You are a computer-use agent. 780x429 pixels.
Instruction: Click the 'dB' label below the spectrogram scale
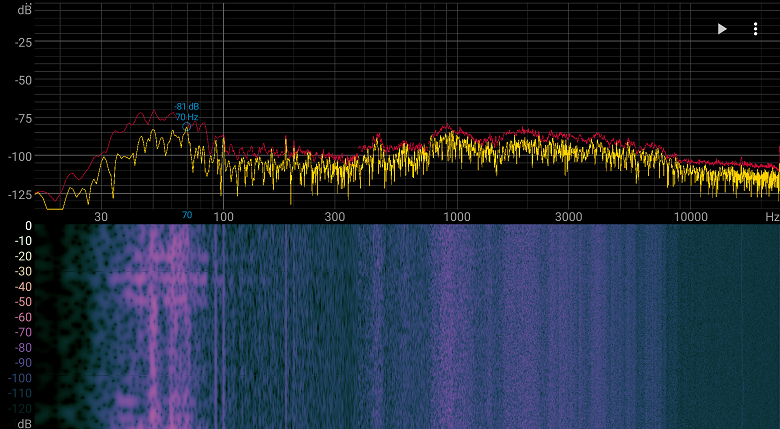pos(25,424)
